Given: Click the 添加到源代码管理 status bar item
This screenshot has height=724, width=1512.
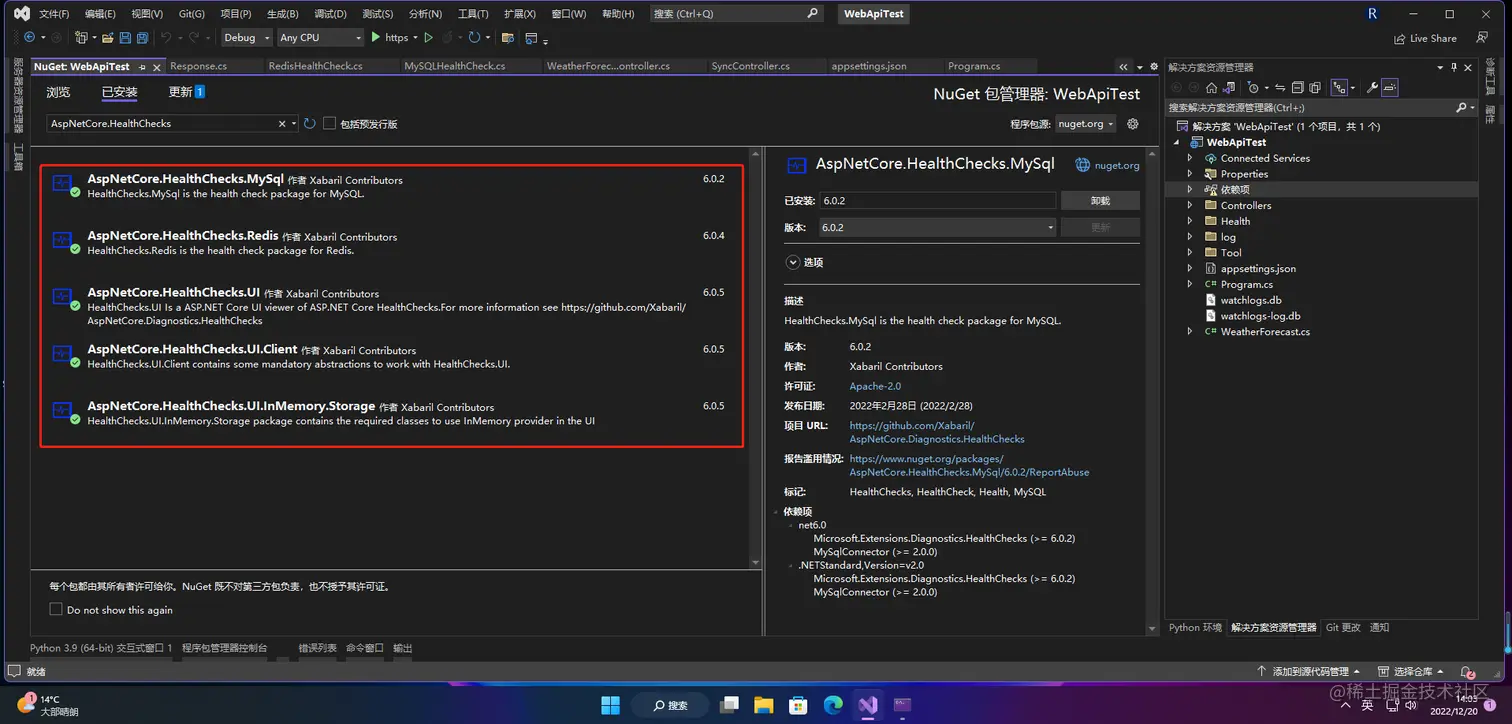Looking at the screenshot, I should pos(1308,672).
